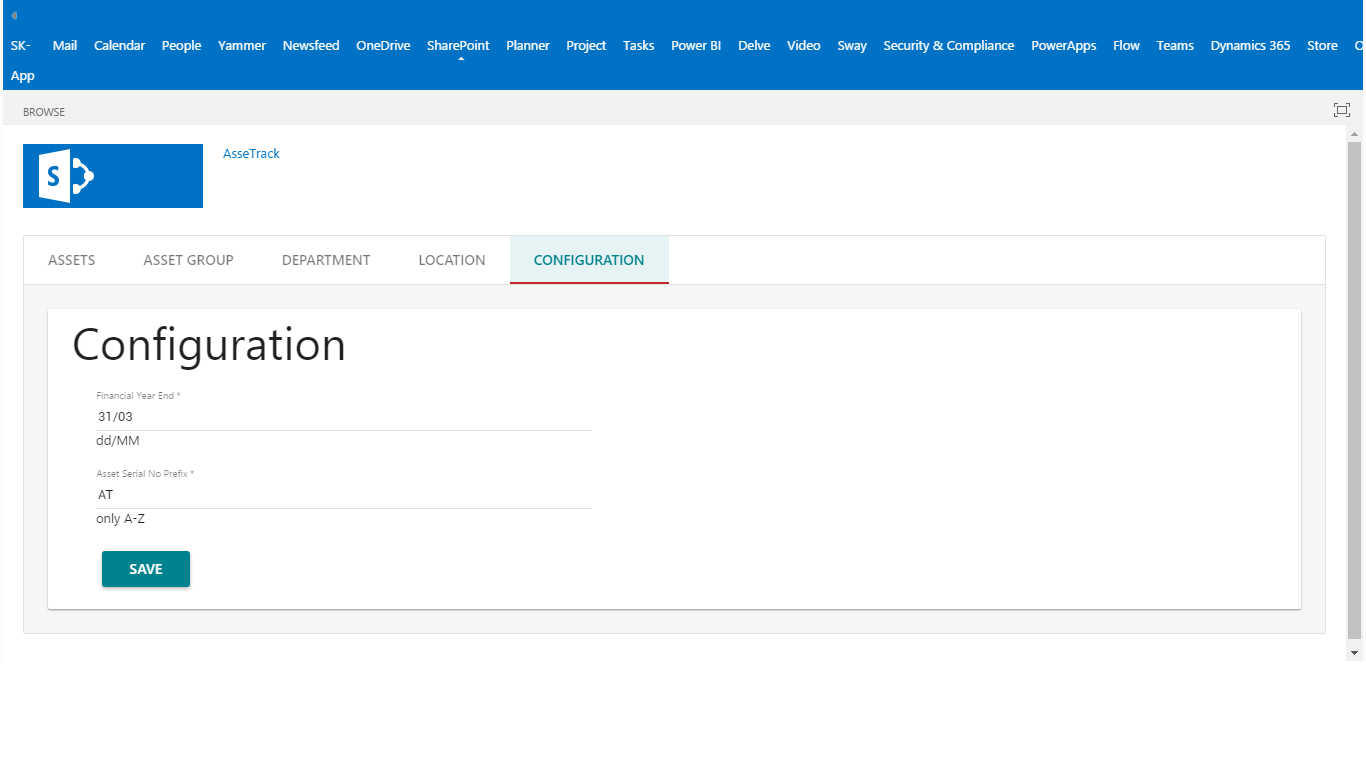Image resolution: width=1366 pixels, height=768 pixels.
Task: Switch to the DEPARTMENT tab
Action: point(326,260)
